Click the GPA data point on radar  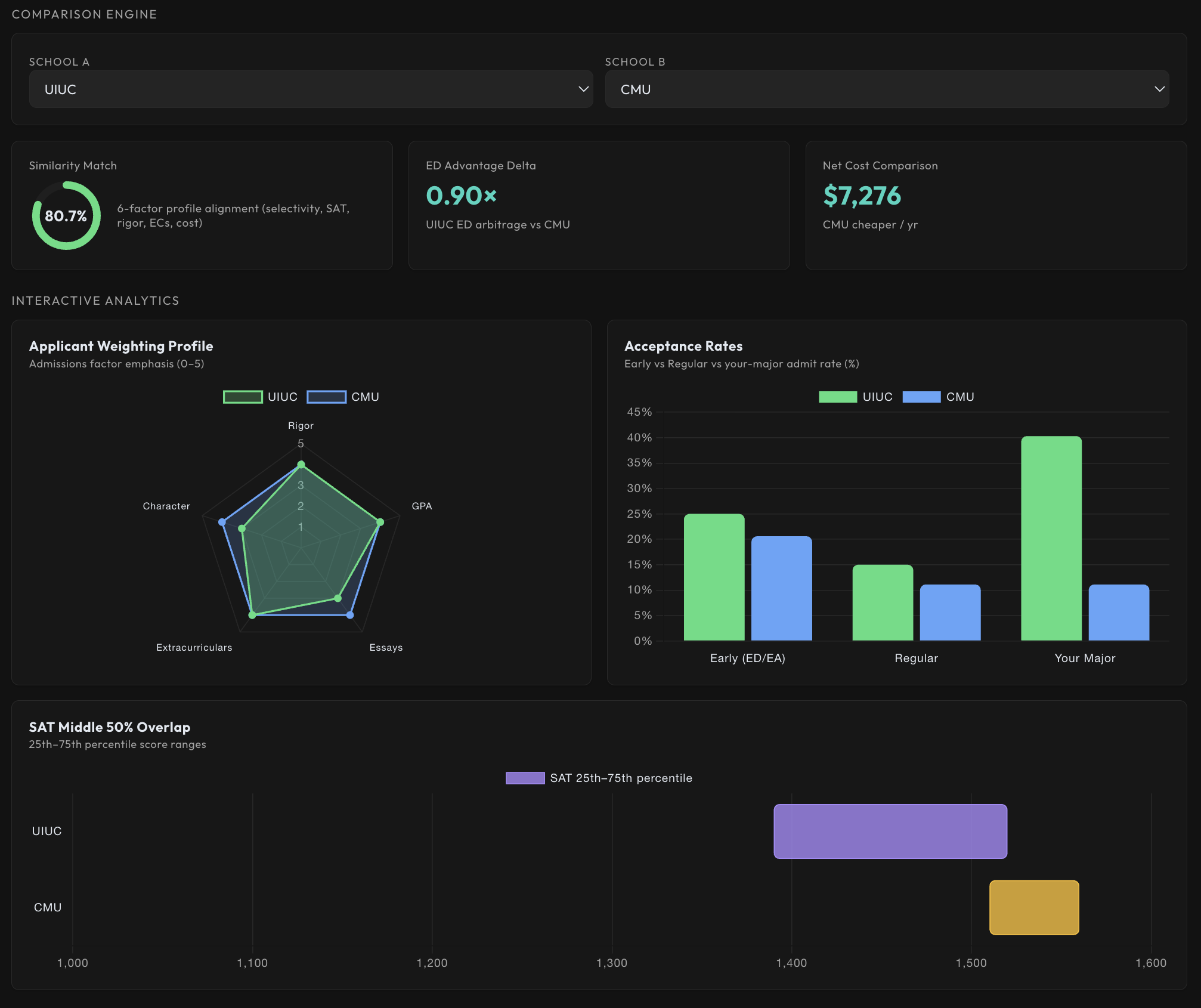[380, 522]
